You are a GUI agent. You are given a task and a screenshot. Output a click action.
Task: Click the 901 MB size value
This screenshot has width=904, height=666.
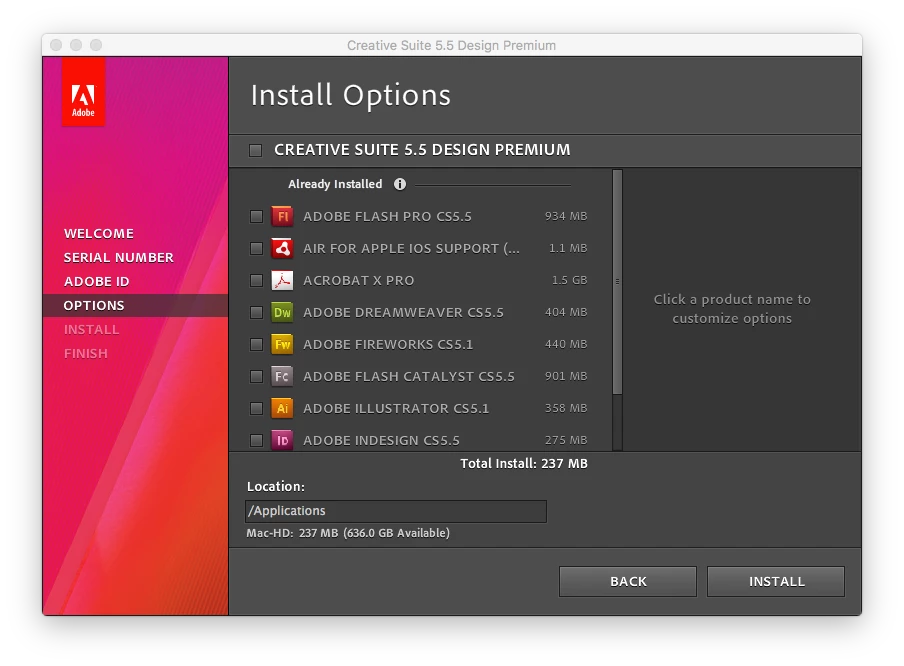[x=566, y=377]
